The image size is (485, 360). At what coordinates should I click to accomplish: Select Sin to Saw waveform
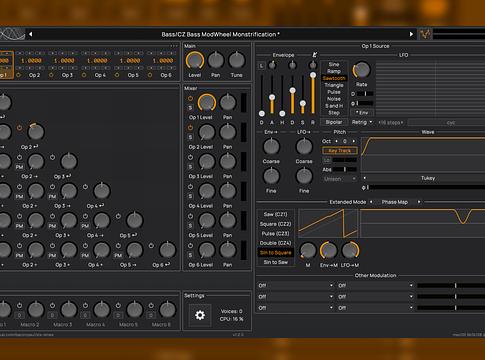click(x=276, y=262)
